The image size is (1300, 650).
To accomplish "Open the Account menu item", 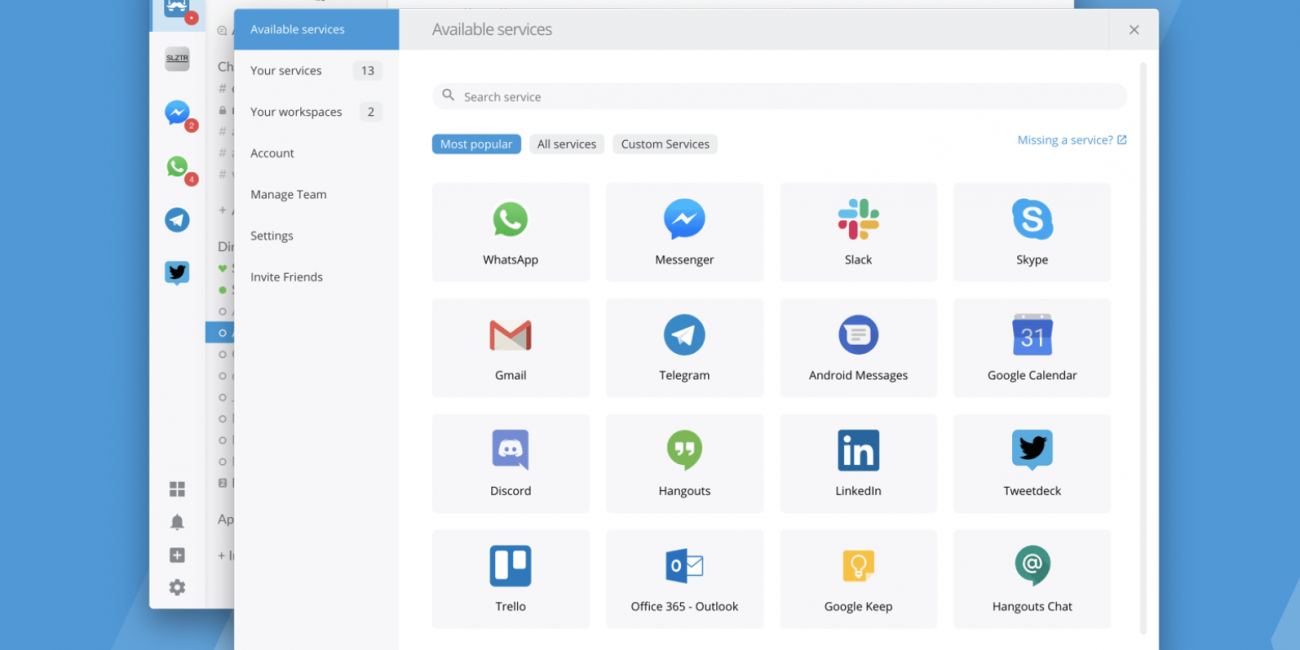I will pyautogui.click(x=316, y=153).
